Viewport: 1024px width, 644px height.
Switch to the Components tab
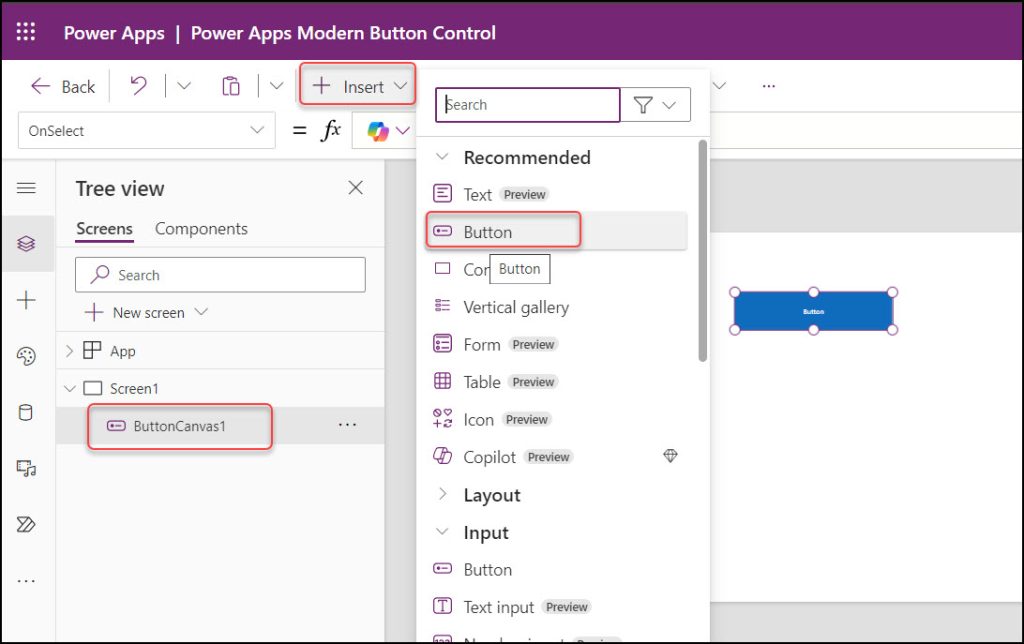(201, 229)
